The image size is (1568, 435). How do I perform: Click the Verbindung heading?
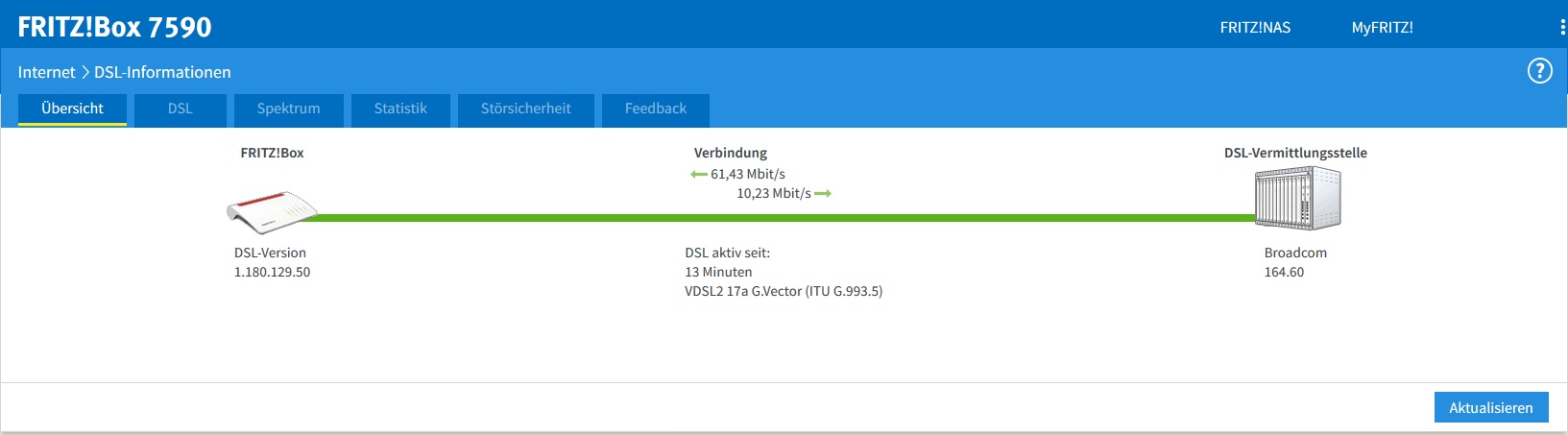click(731, 153)
